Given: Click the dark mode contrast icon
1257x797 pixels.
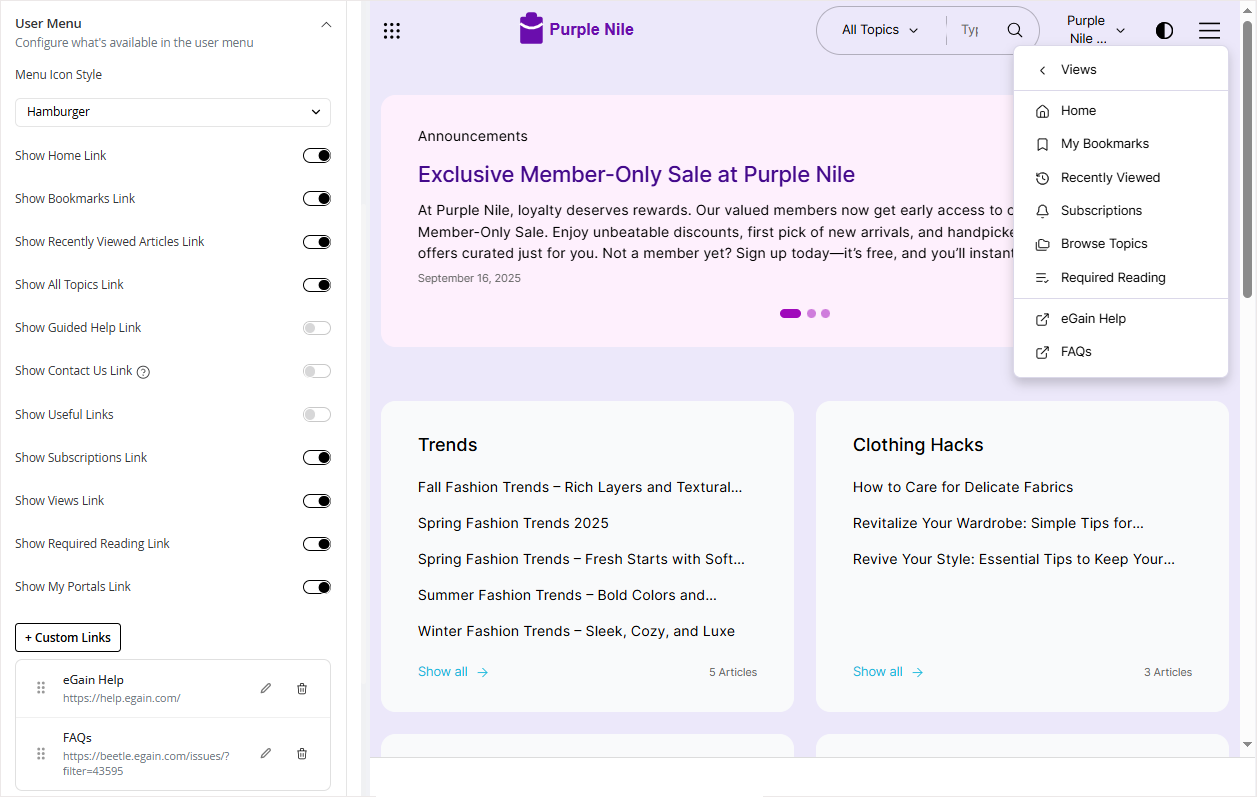Looking at the screenshot, I should tap(1164, 30).
